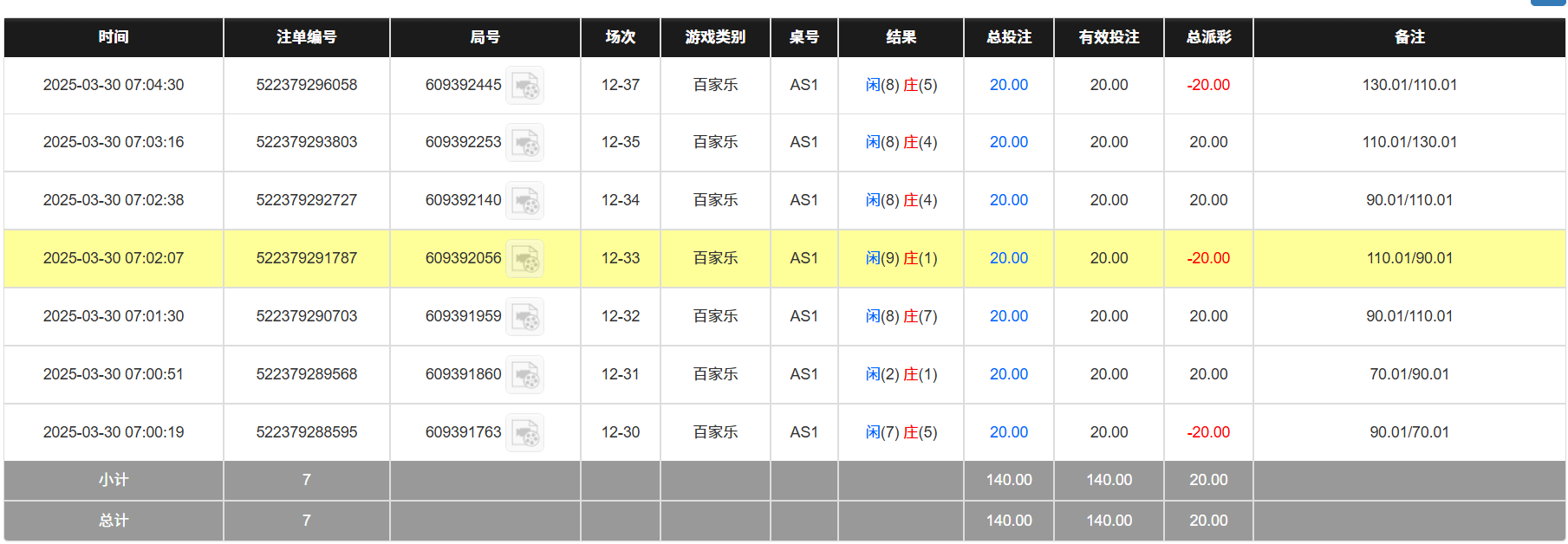Image resolution: width=1568 pixels, height=544 pixels.
Task: Open replay icon next to 609391860
Action: tap(524, 375)
